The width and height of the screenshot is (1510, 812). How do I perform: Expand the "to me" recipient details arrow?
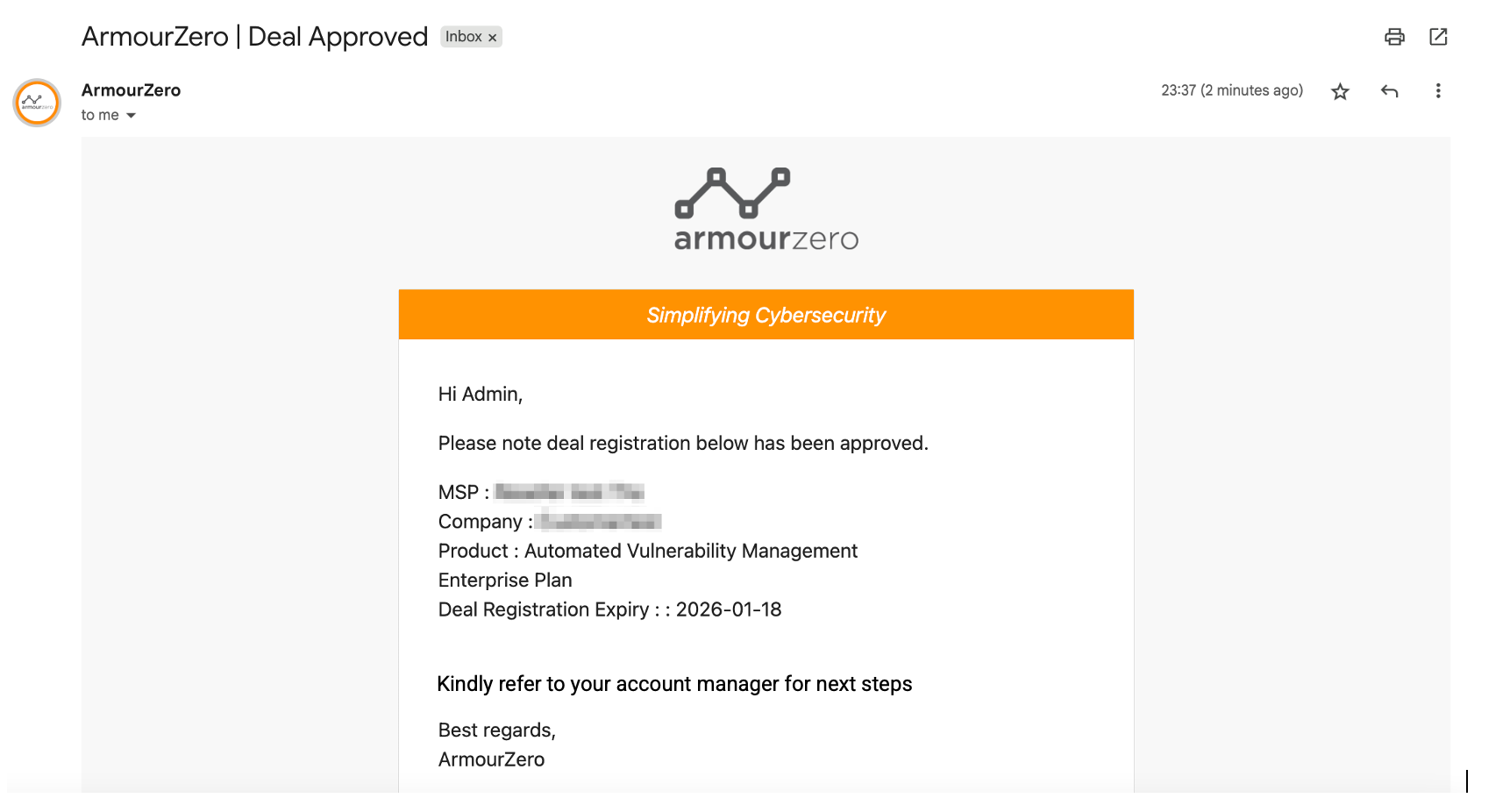click(132, 116)
